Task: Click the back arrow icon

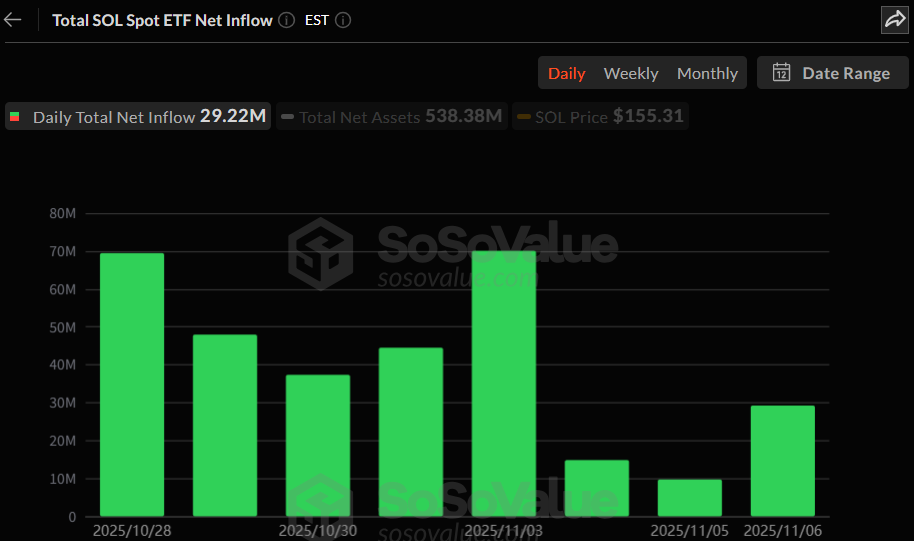Action: (13, 20)
